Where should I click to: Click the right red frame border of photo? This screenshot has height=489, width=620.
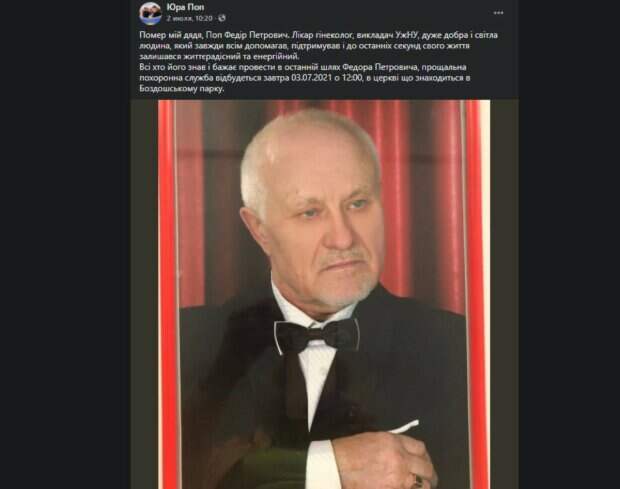477,295
